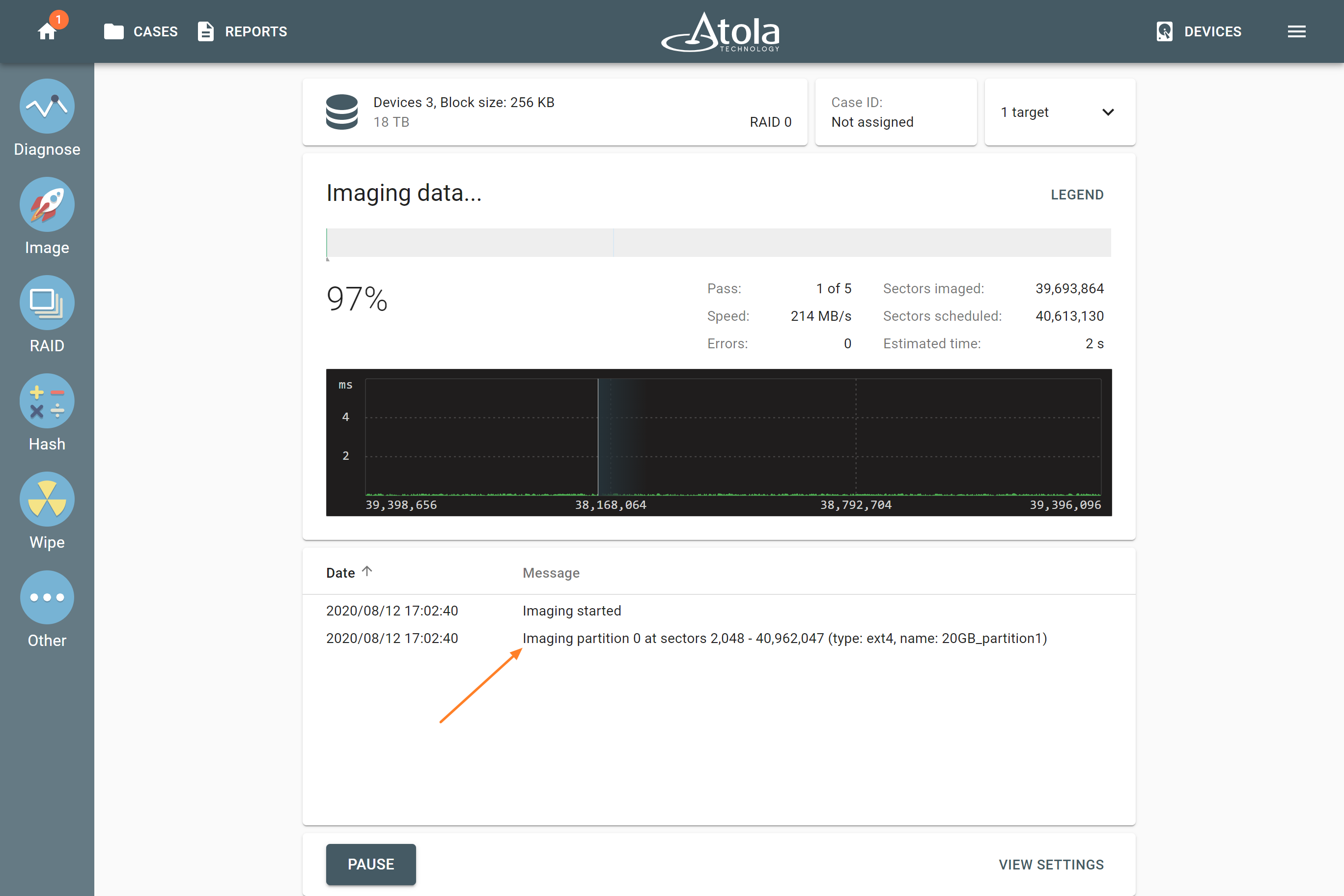Pause the imaging session
Viewport: 1344px width, 896px height.
(x=371, y=864)
